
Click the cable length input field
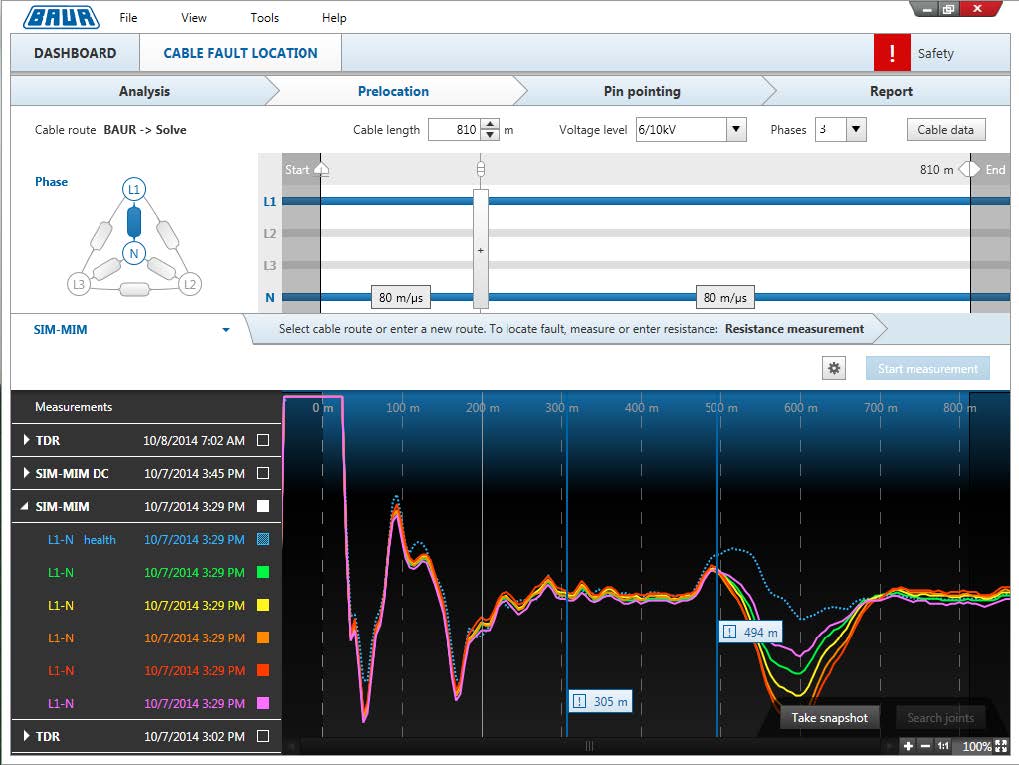coord(455,129)
